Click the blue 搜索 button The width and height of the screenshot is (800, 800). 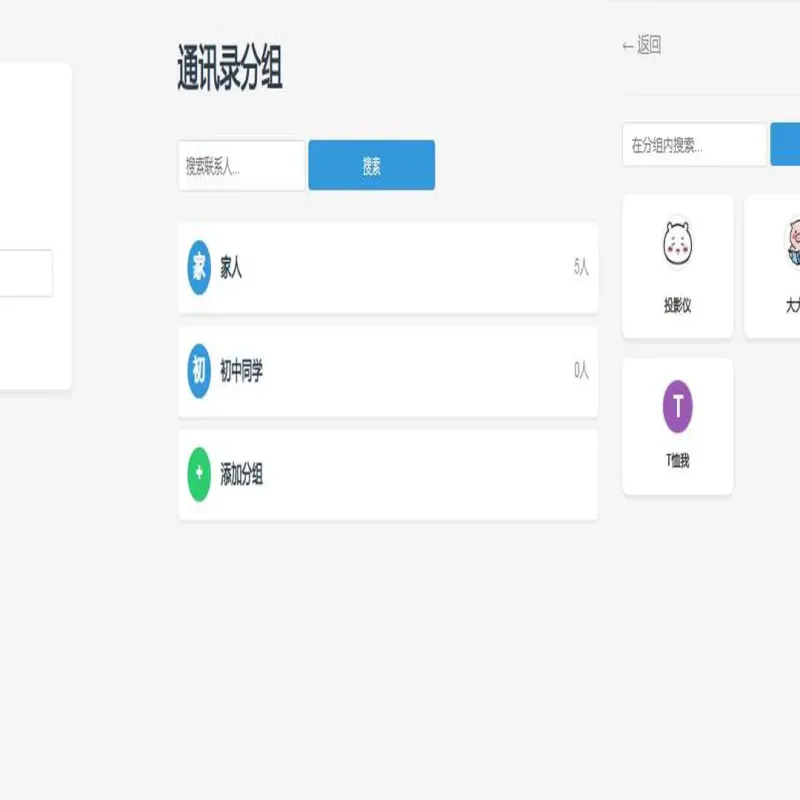pos(371,165)
